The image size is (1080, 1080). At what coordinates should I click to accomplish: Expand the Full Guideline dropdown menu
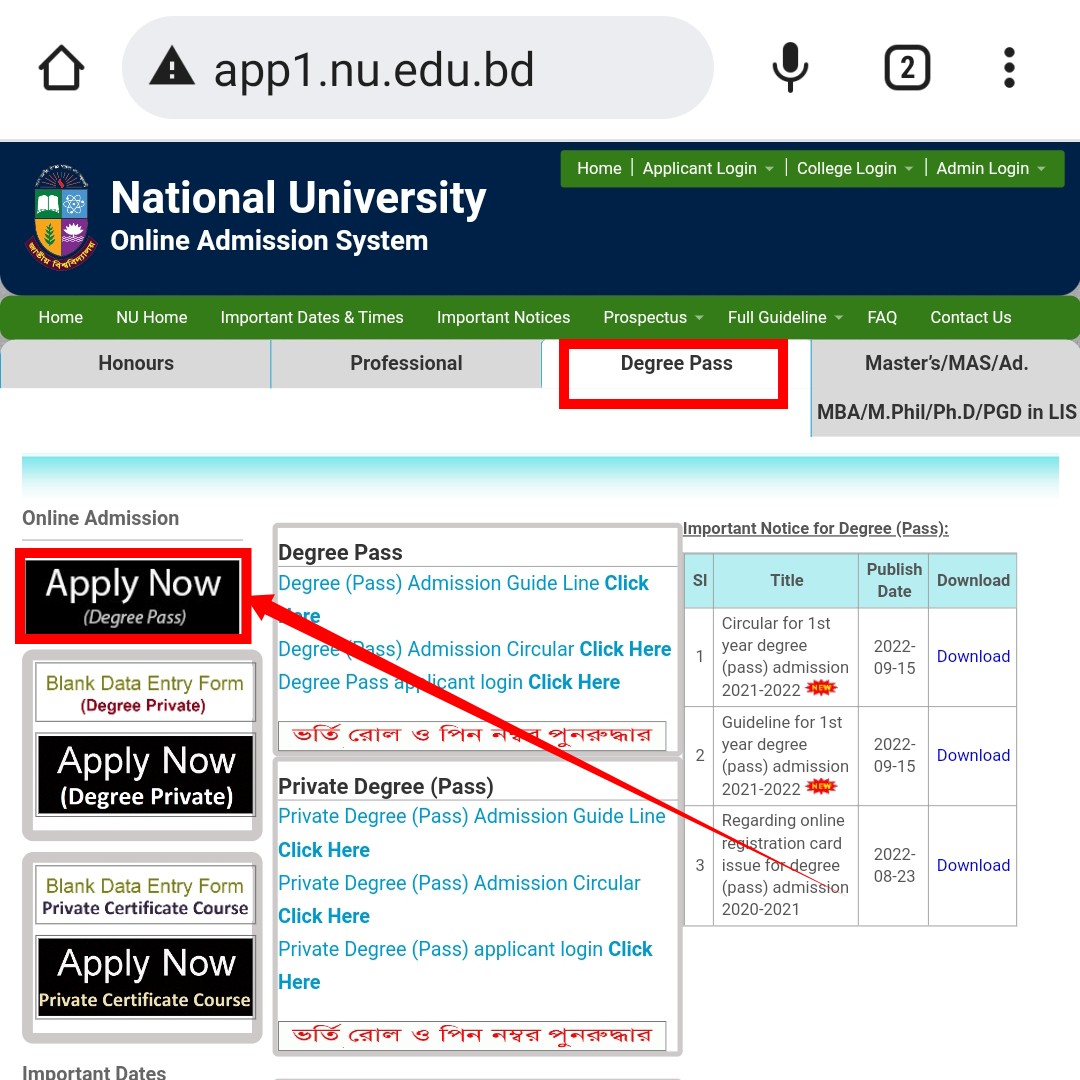point(785,318)
